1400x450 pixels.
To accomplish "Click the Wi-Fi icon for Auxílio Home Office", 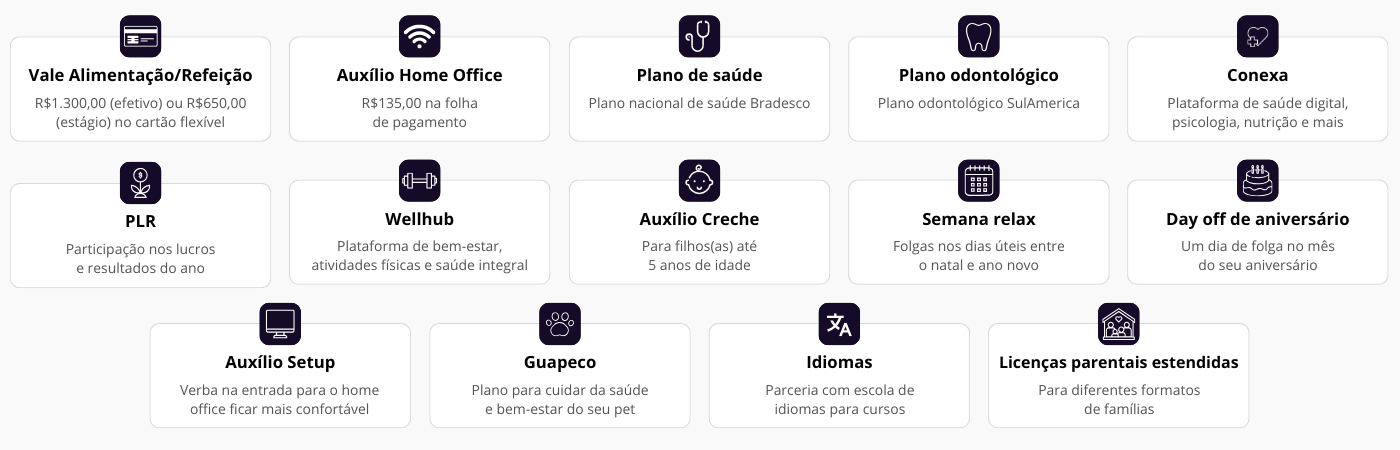I will coord(420,36).
